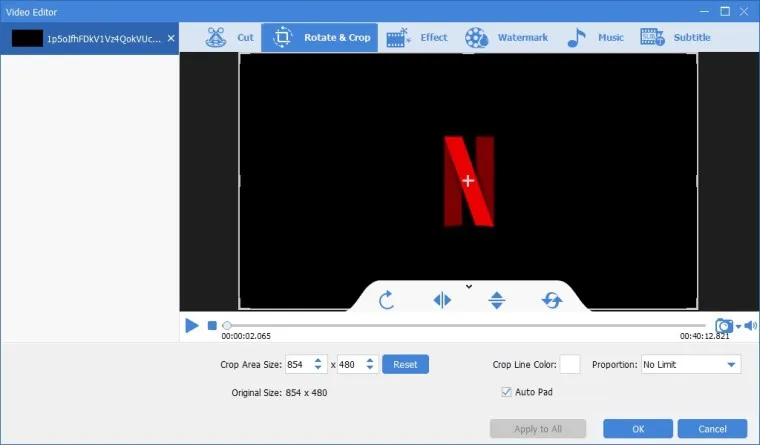The image size is (760, 445).
Task: Click the Cancel button
Action: pos(712,429)
